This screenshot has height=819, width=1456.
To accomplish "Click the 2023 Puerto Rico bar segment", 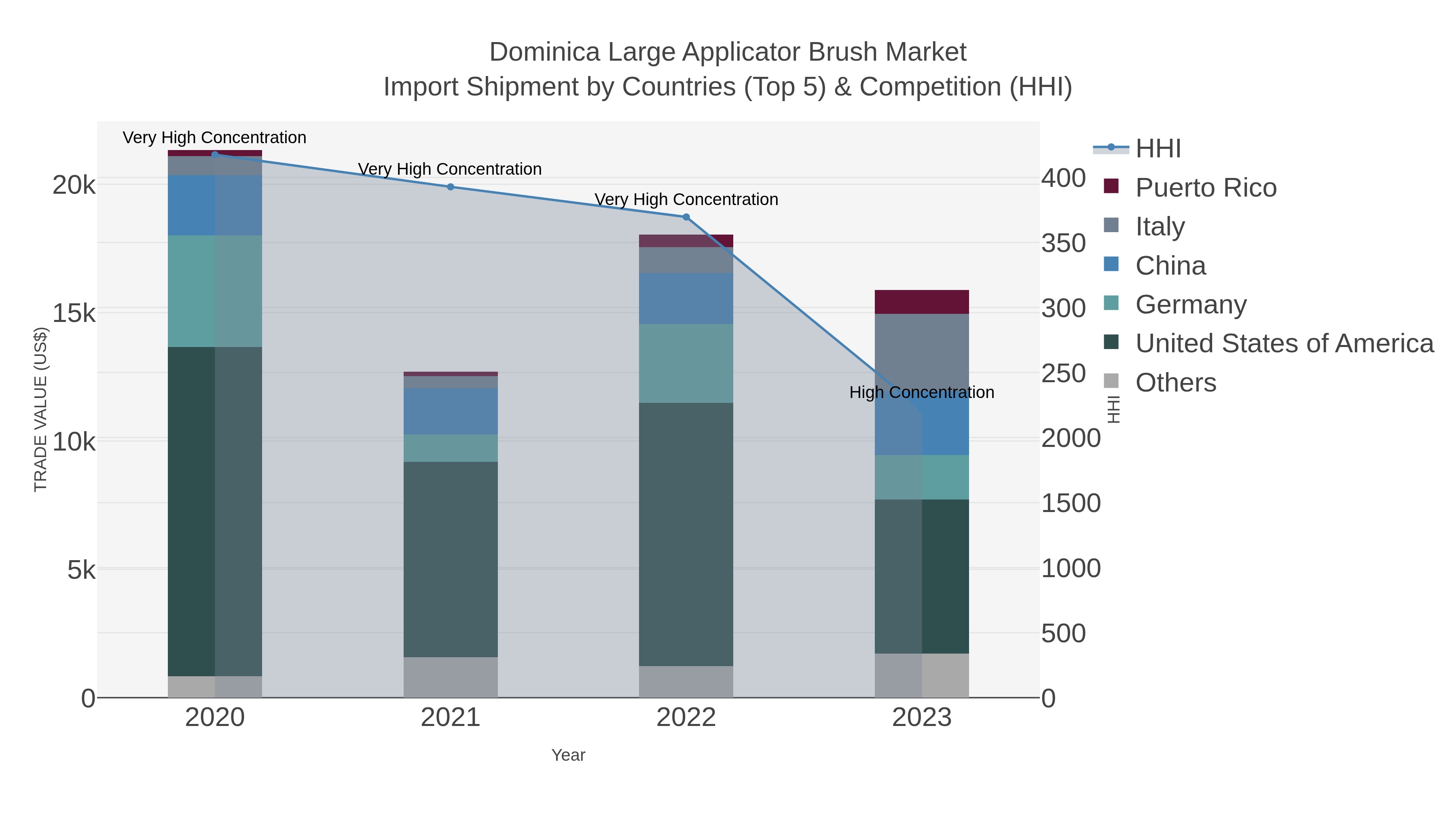I will tap(922, 303).
